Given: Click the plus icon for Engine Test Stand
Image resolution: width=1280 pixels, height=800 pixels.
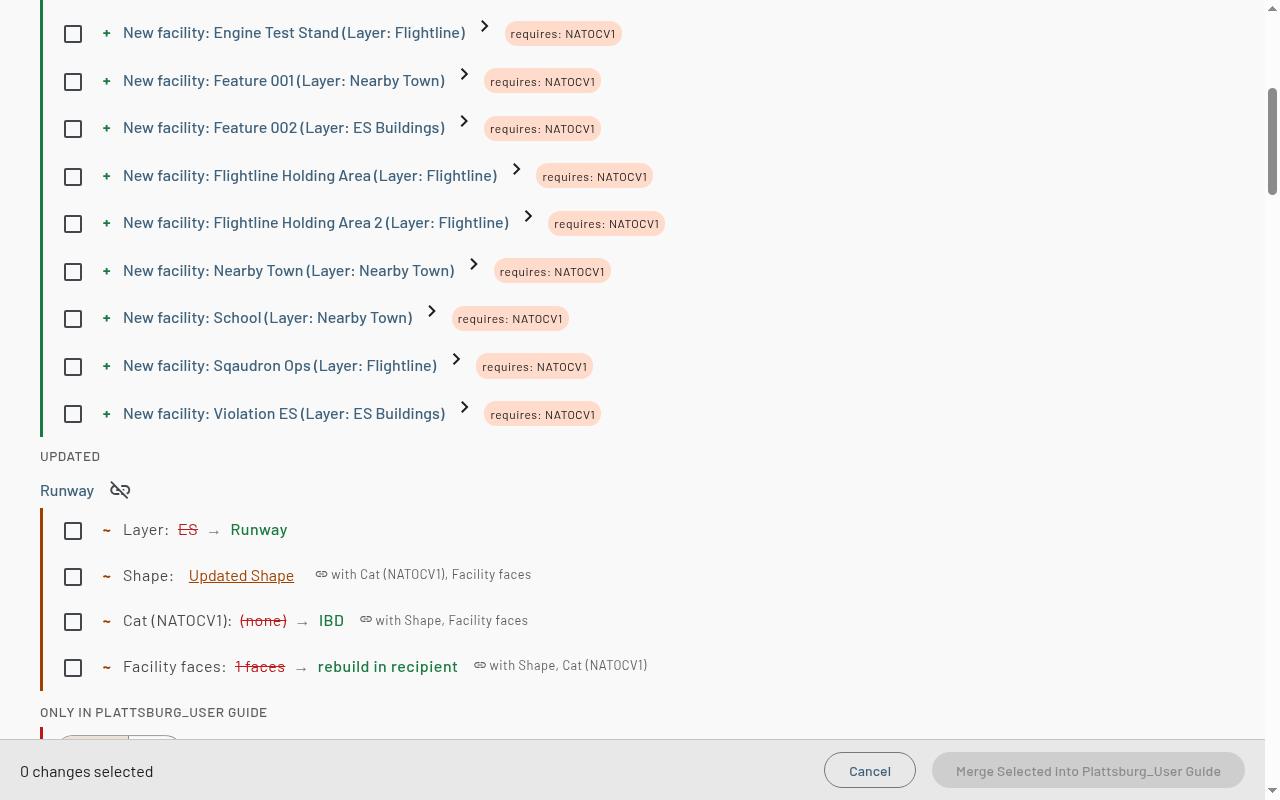Looking at the screenshot, I should tap(107, 33).
